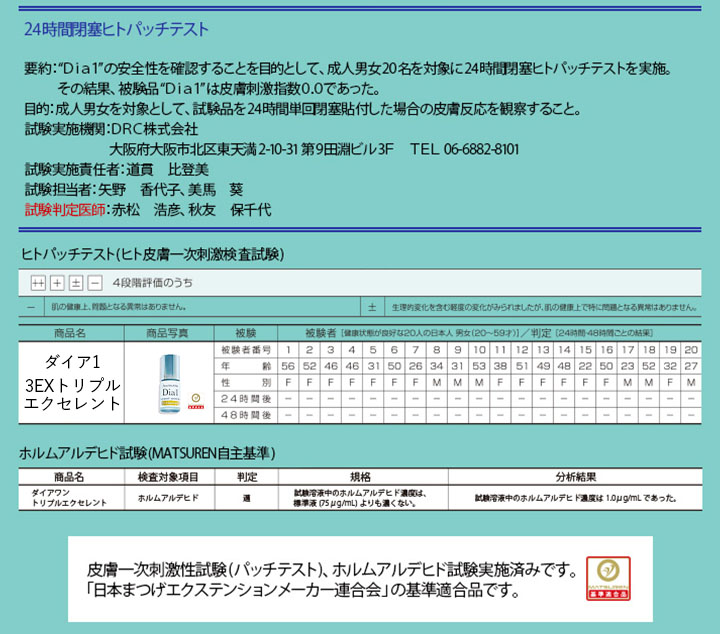This screenshot has height=634, width=720.
Task: Click the row label 性別
Action: pos(246,382)
